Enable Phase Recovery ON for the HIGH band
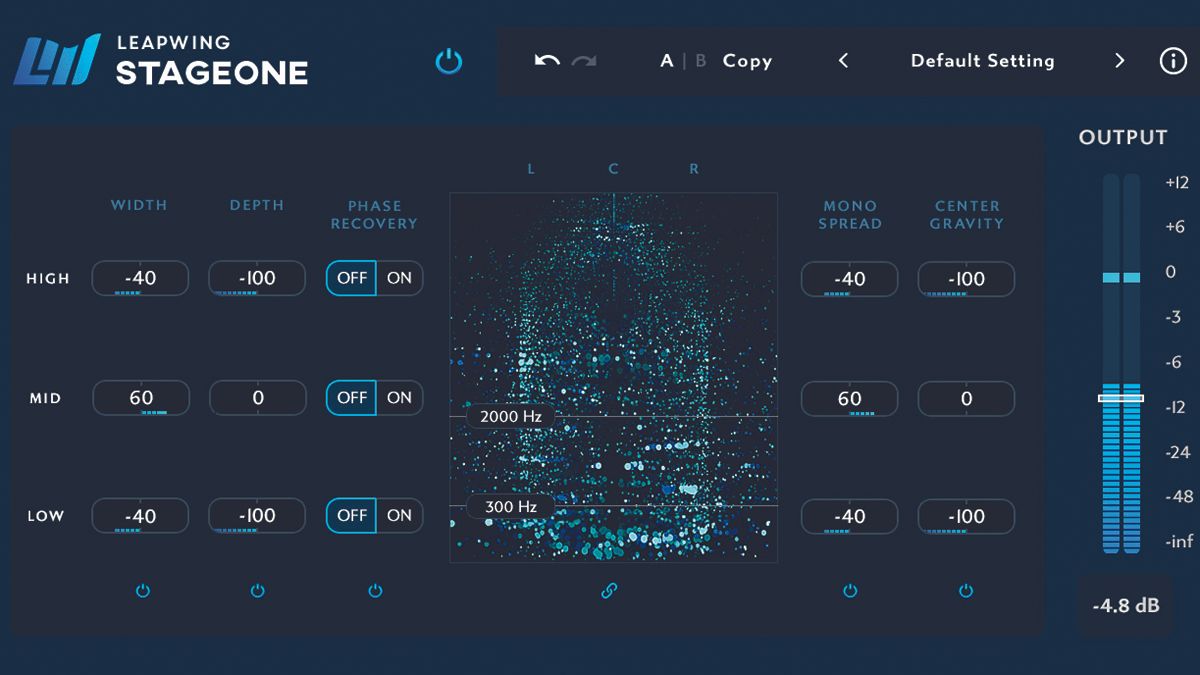Screen dimensions: 1200x675 (399, 278)
